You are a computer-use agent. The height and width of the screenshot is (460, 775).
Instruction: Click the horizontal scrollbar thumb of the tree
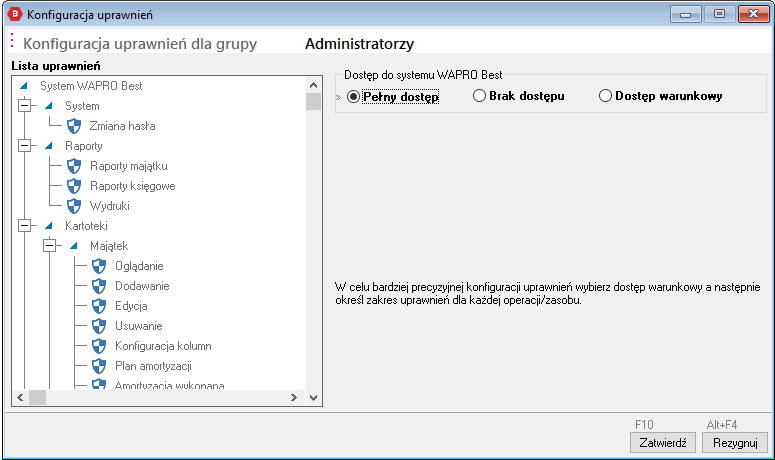(38, 397)
